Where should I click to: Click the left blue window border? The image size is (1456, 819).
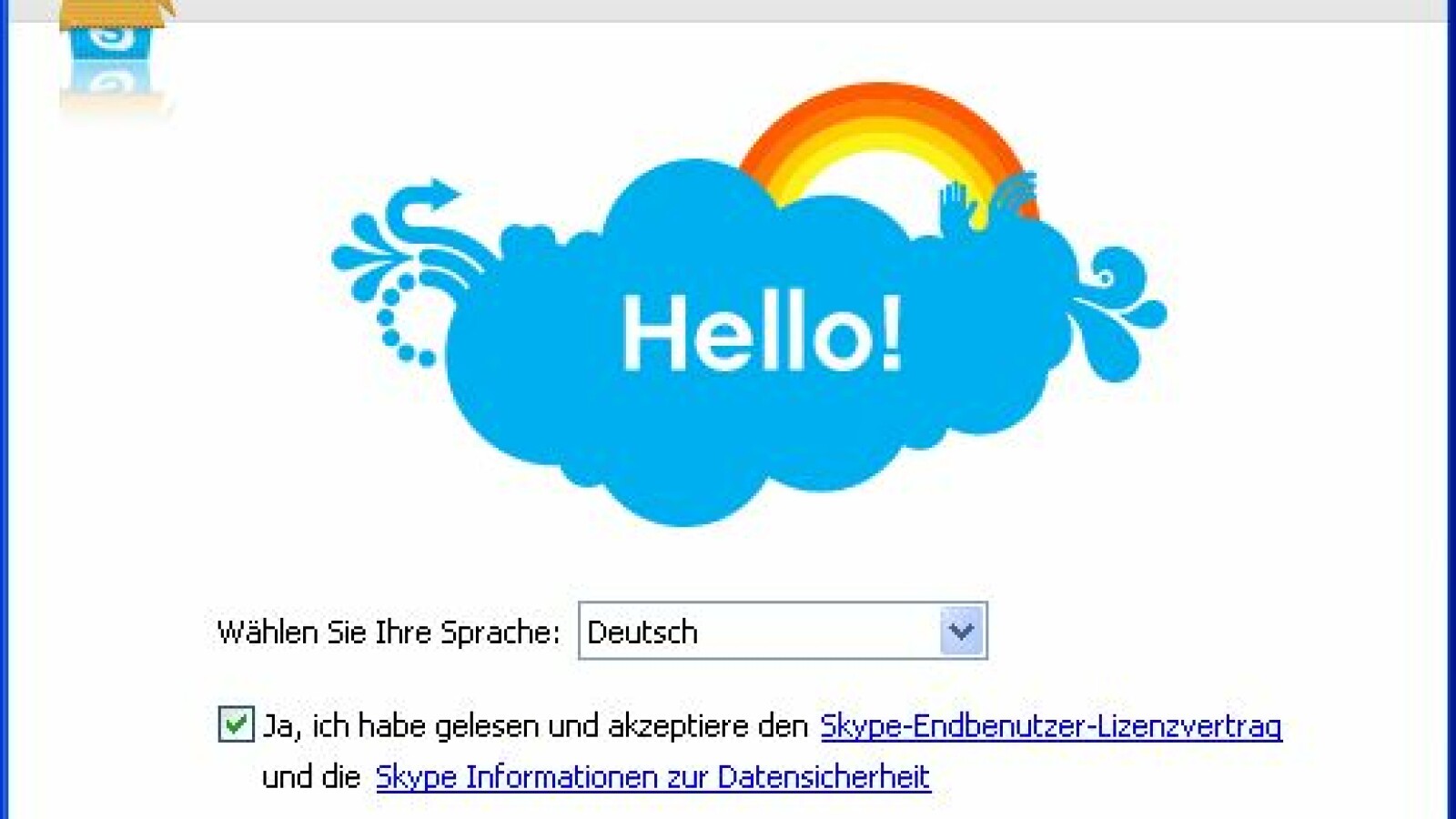[4, 409]
